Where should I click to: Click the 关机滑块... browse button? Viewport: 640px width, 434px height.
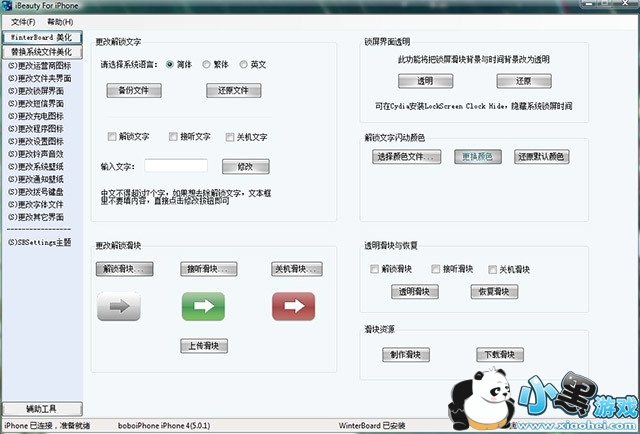click(x=297, y=269)
